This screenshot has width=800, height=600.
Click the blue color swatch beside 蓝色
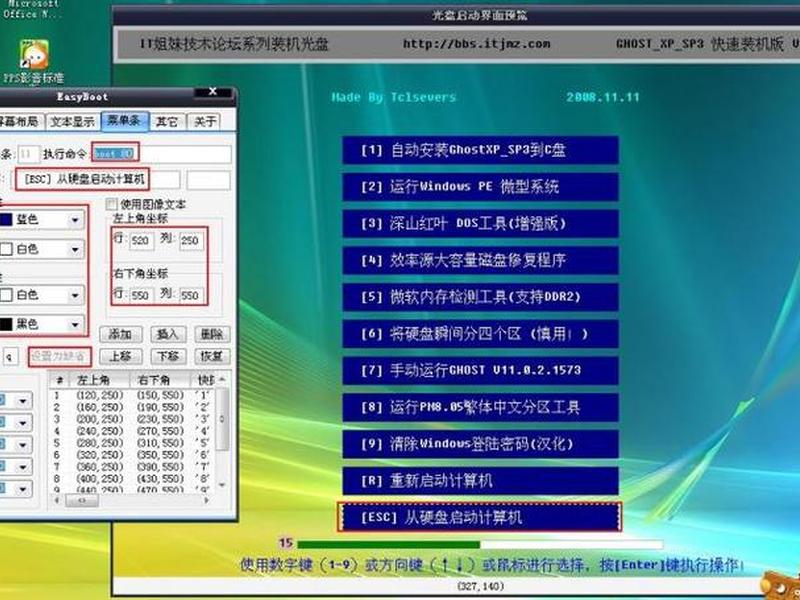click(x=6, y=220)
